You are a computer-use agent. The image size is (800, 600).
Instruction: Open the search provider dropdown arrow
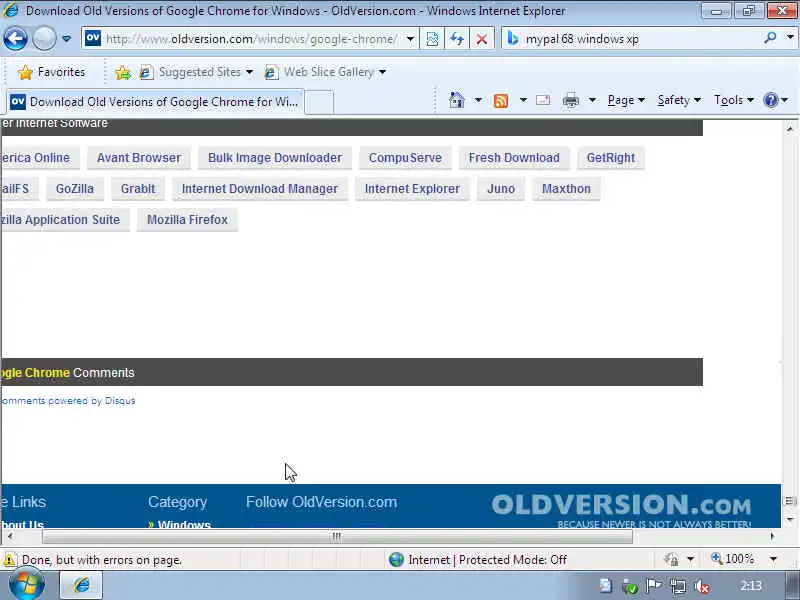coord(790,37)
